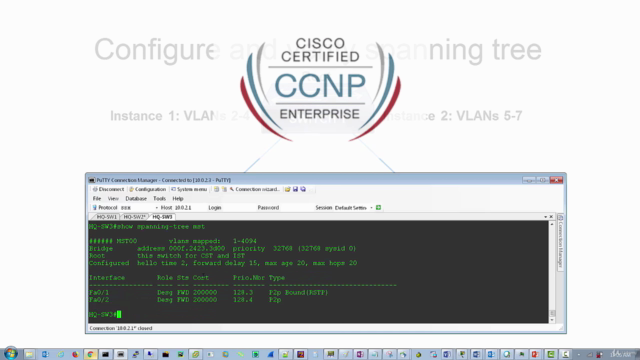Select the HQ-SW3 tab

162,217
